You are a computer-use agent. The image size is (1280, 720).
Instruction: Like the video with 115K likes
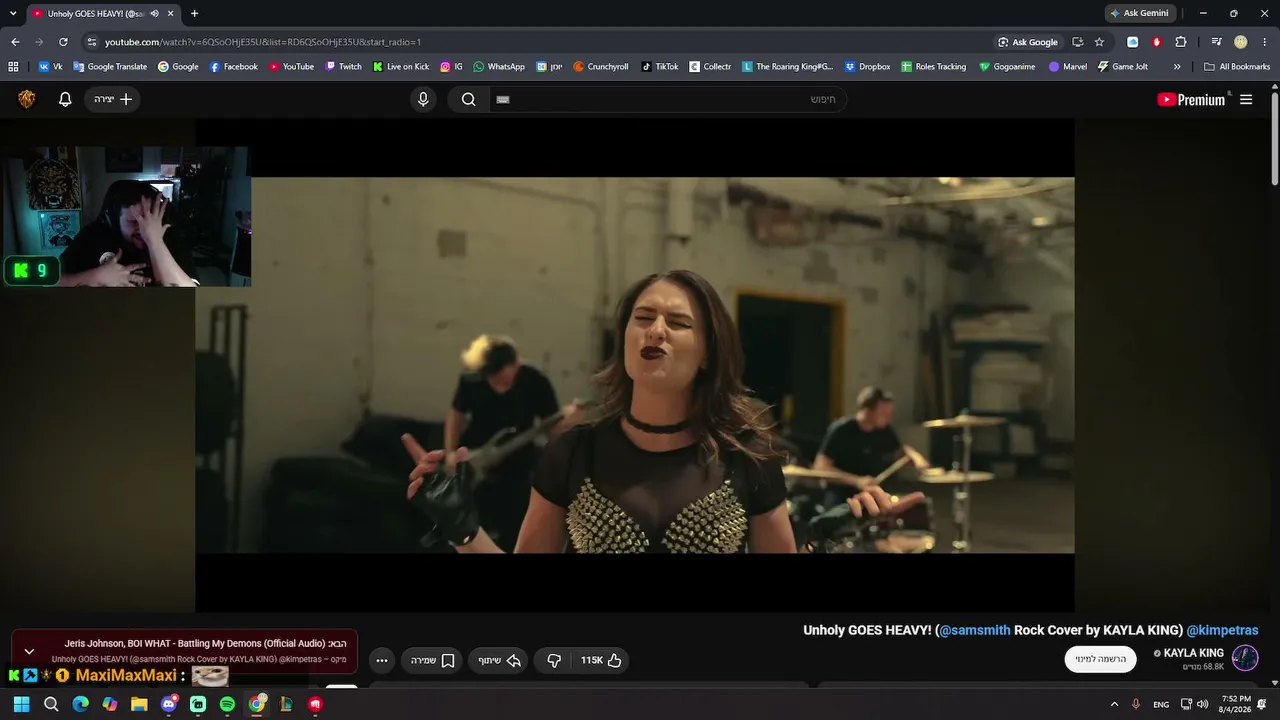tap(602, 660)
